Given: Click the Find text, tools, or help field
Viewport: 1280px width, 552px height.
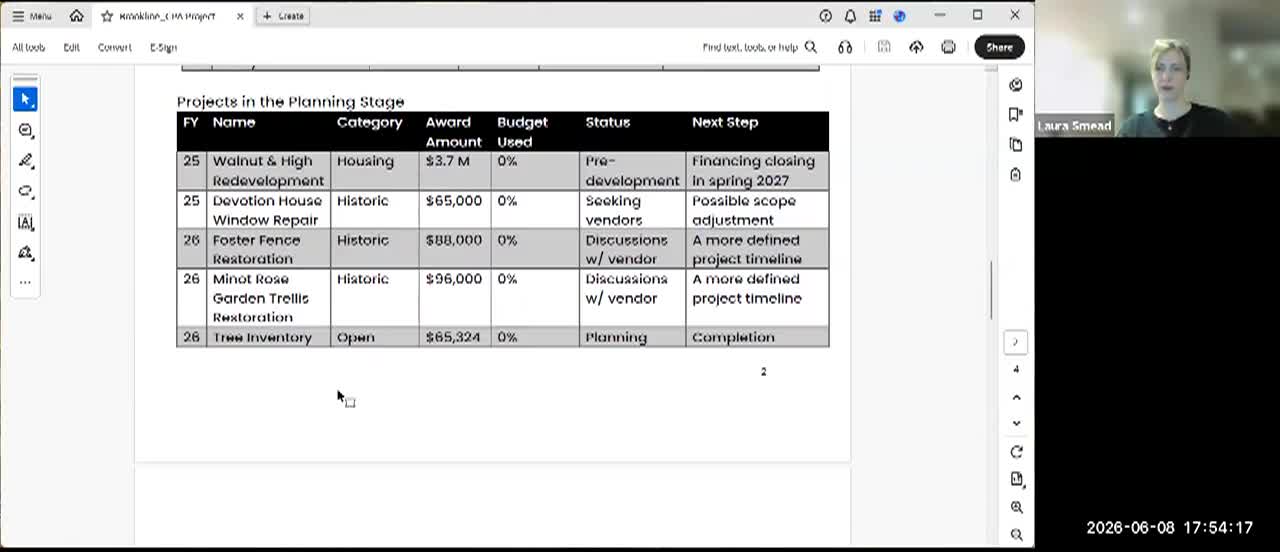Looking at the screenshot, I should pos(759,47).
